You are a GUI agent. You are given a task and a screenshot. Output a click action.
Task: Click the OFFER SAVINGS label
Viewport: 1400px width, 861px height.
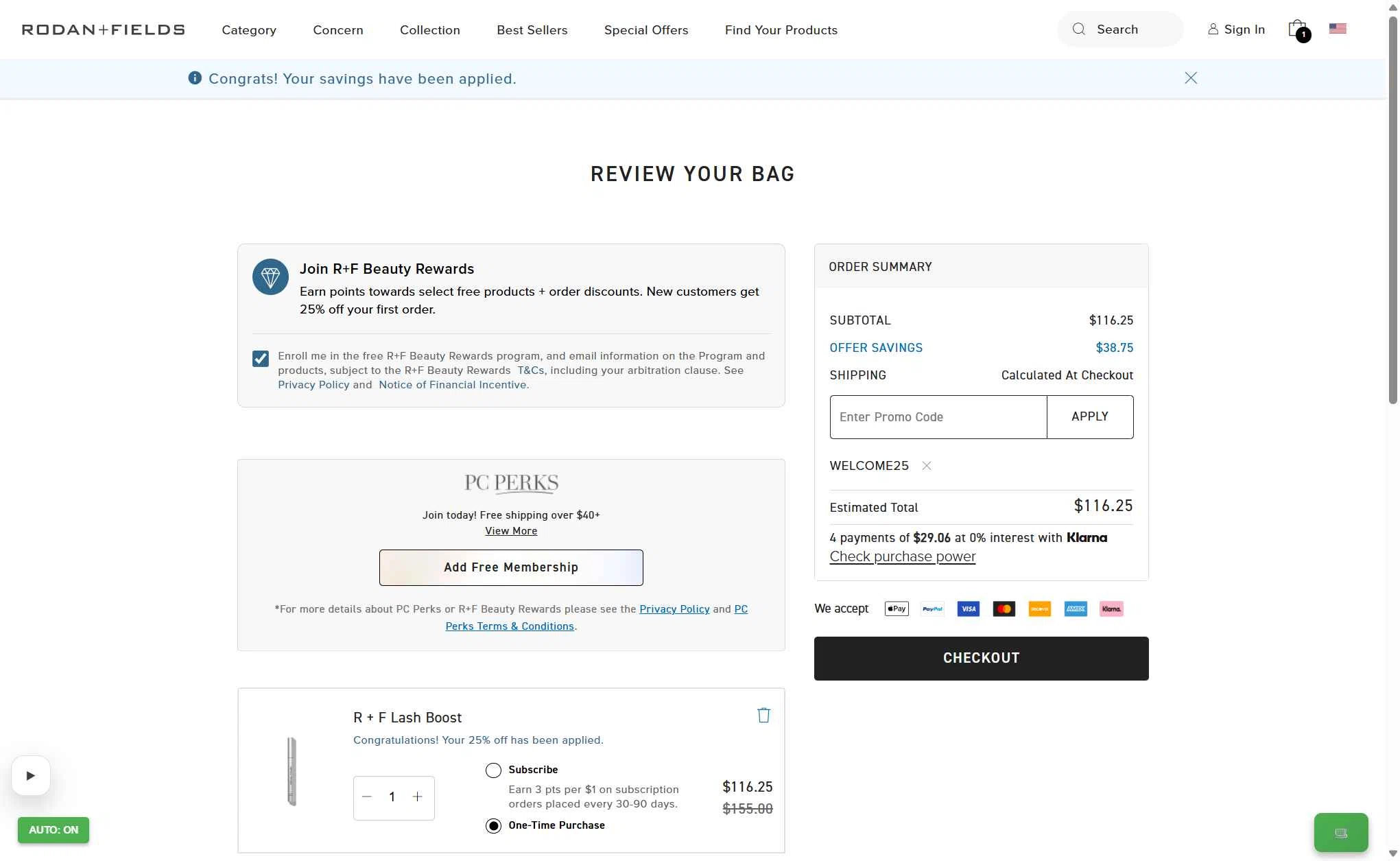(876, 348)
